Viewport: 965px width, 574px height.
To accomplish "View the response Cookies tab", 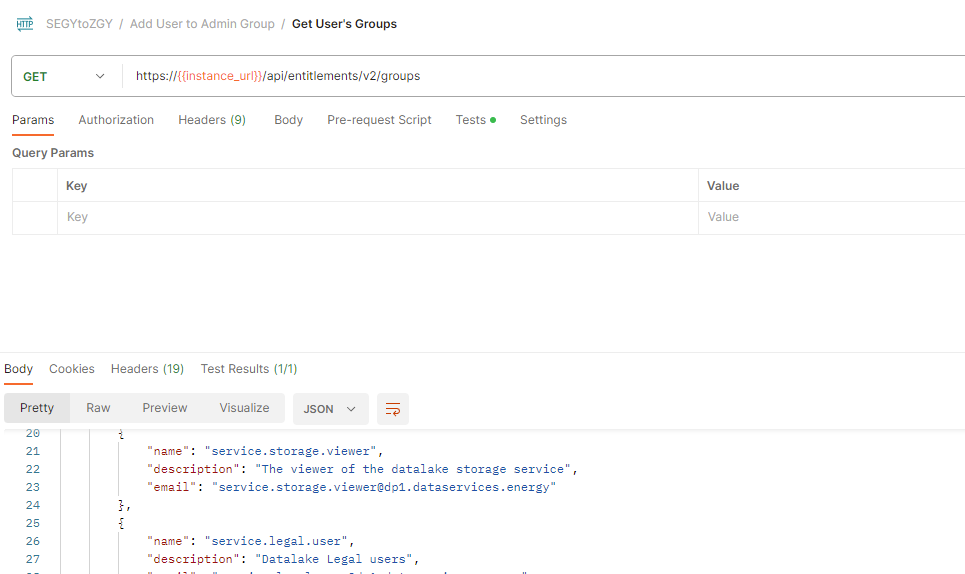I will (72, 369).
